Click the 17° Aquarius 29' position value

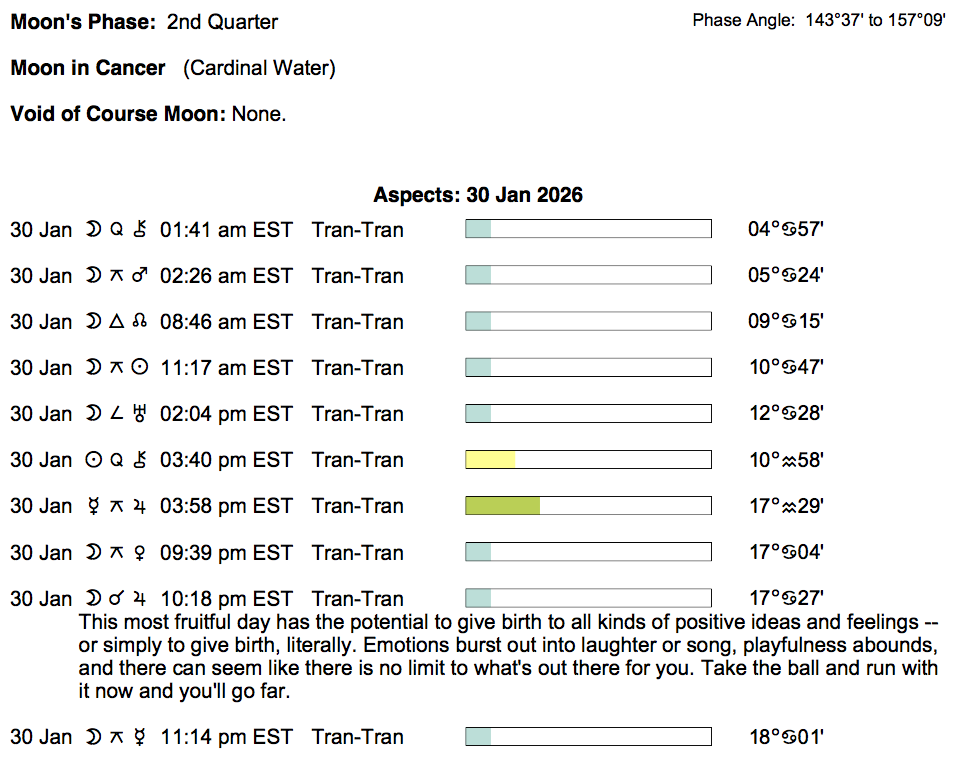(786, 506)
